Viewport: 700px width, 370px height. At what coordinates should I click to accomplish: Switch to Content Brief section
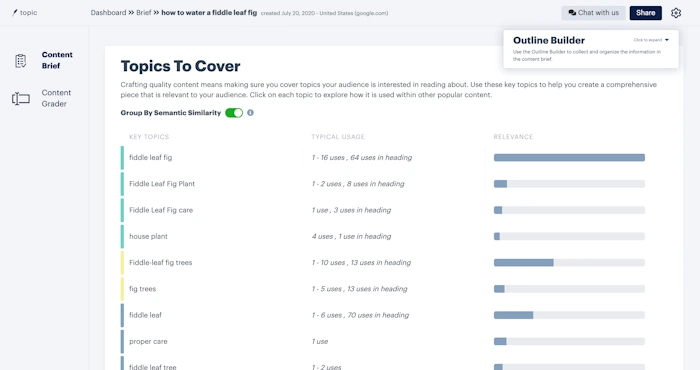[57, 60]
